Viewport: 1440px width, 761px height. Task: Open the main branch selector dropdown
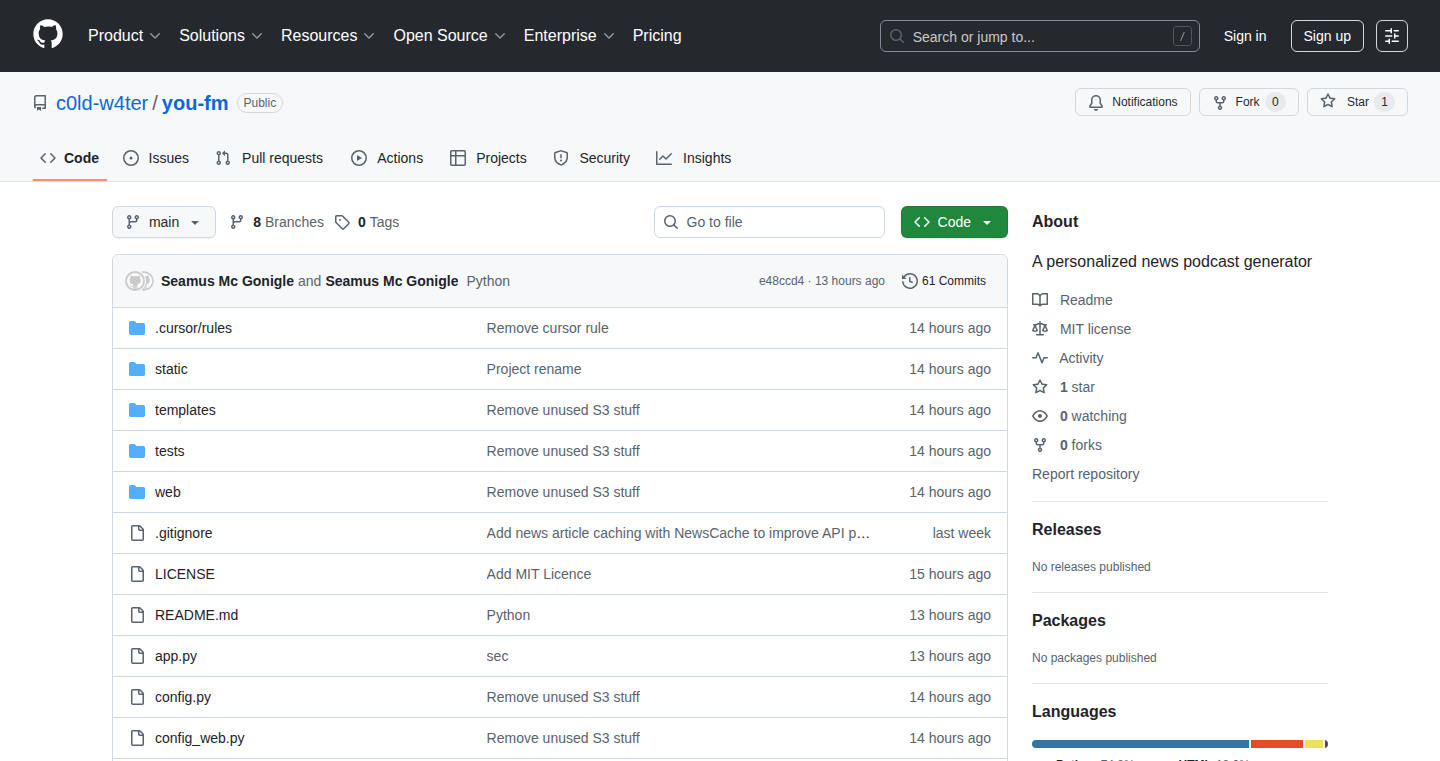click(x=164, y=222)
